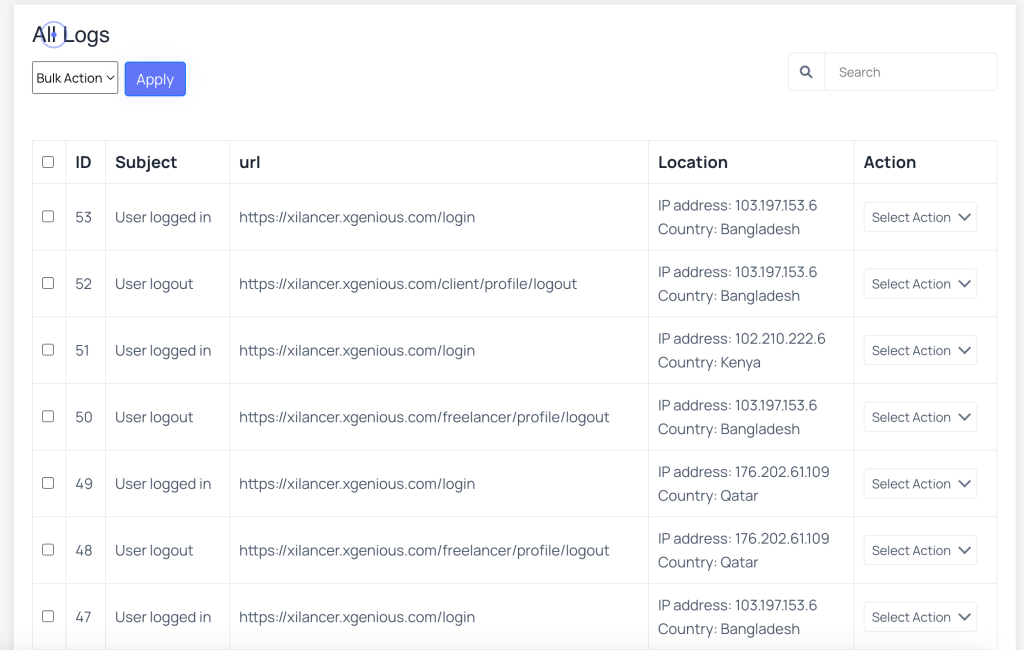This screenshot has height=650, width=1024.
Task: Open Select Action dropdown for log 49
Action: (x=920, y=483)
